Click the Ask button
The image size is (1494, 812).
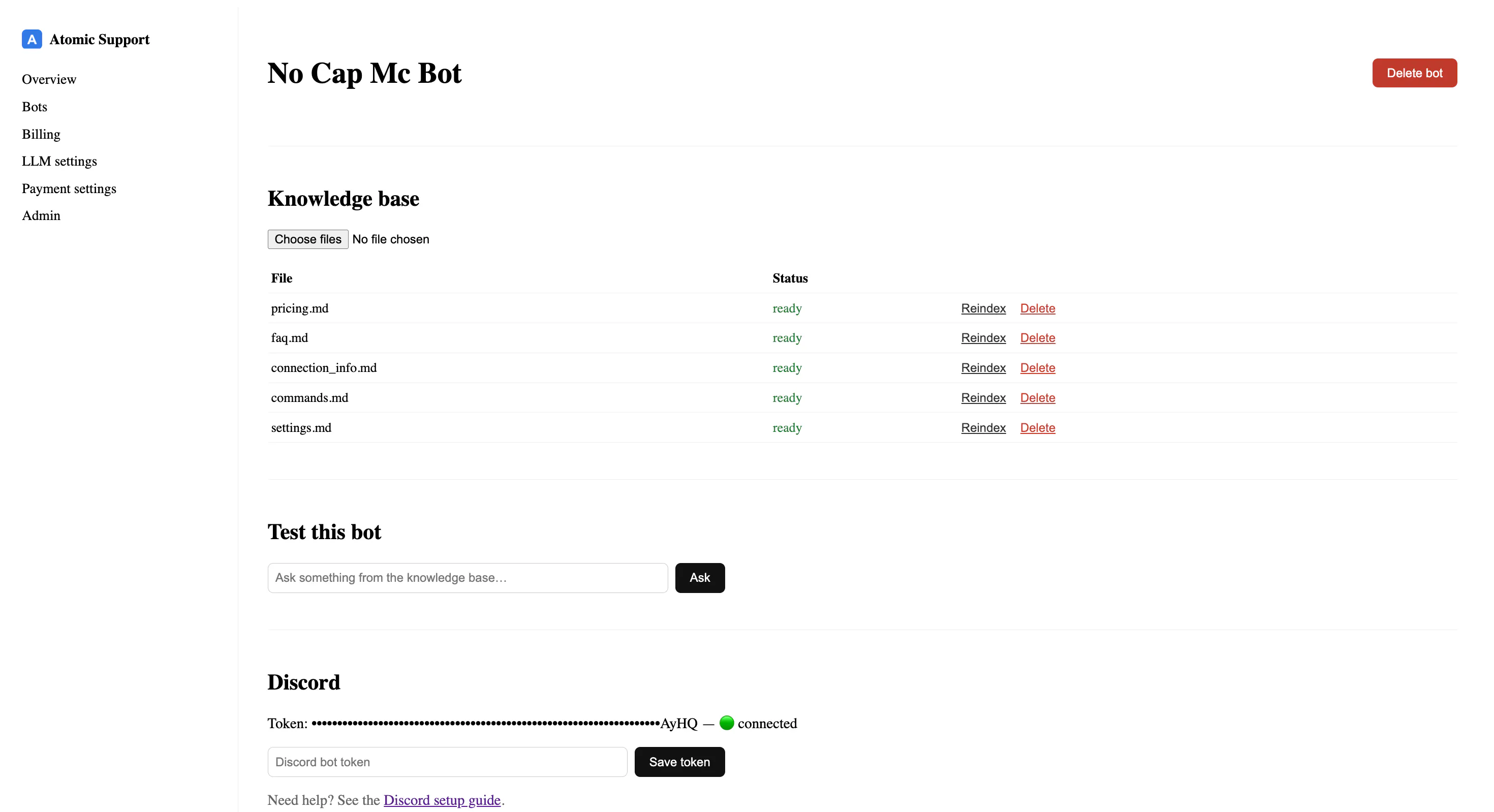tap(699, 578)
